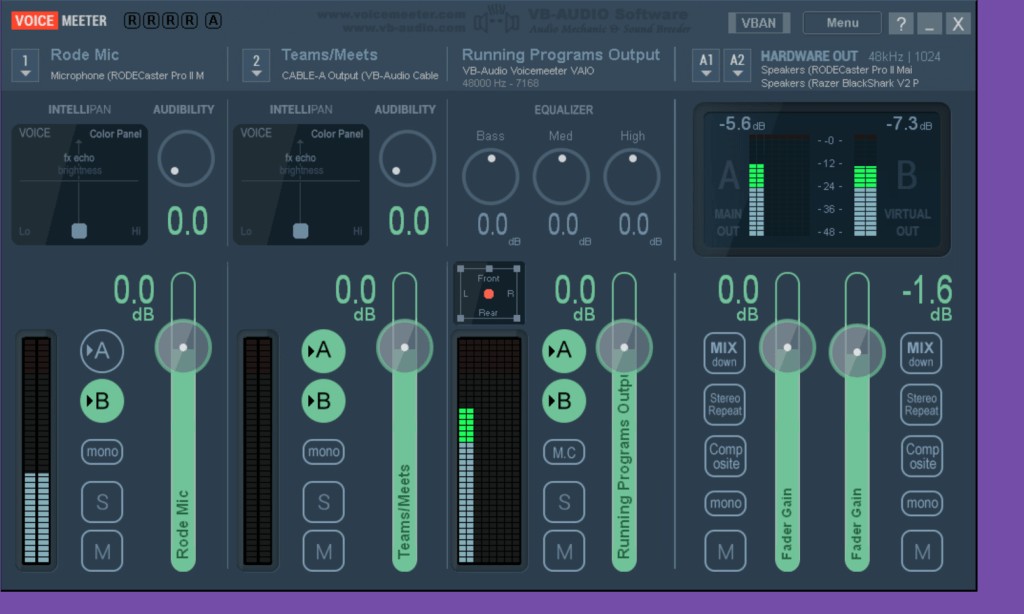Screen dimensions: 1024x614
Task: Toggle MIX down on bus A
Action: pyautogui.click(x=724, y=353)
